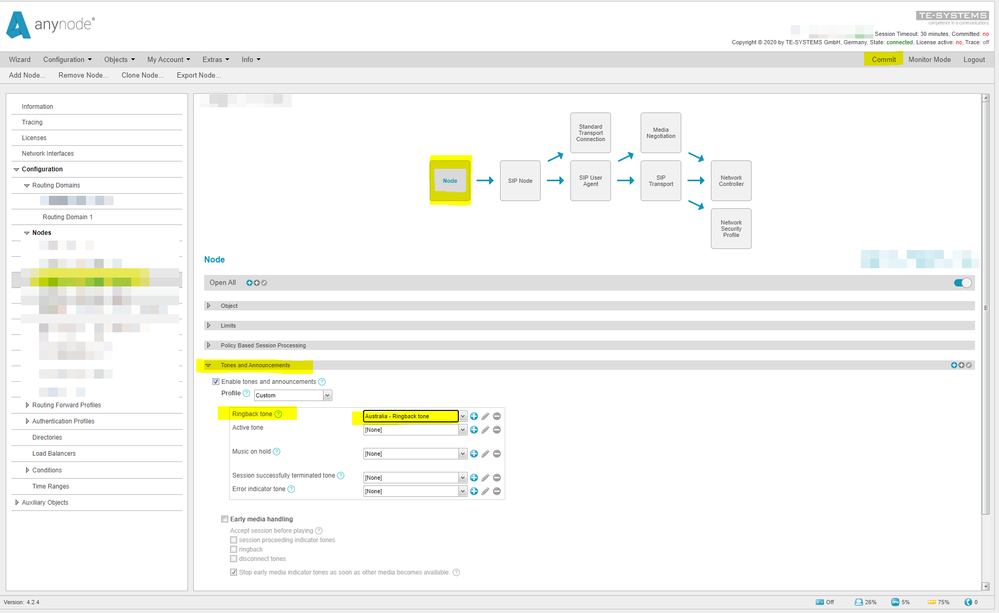Edit Session successfully terminated tone entry
999x613 pixels.
(x=485, y=477)
